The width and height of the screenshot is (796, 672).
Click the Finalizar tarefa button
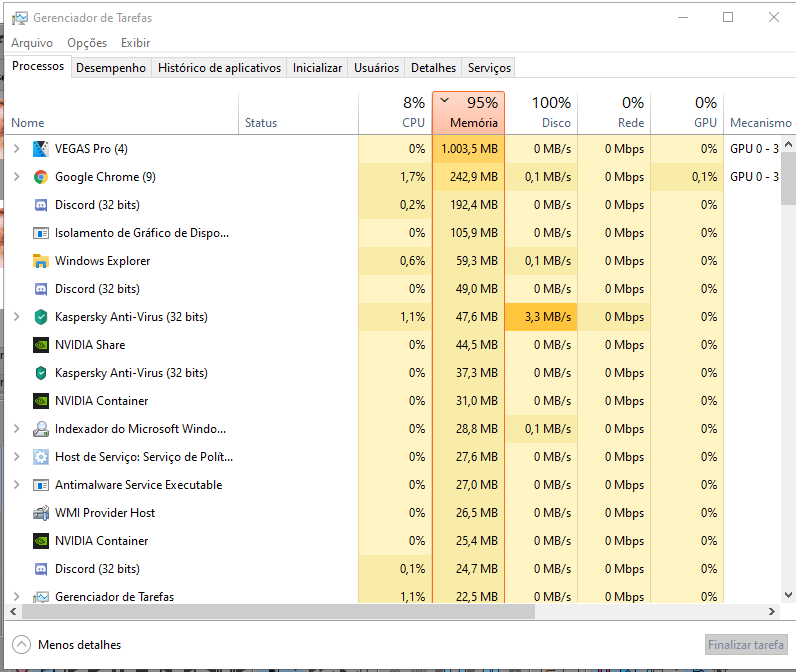tap(746, 645)
